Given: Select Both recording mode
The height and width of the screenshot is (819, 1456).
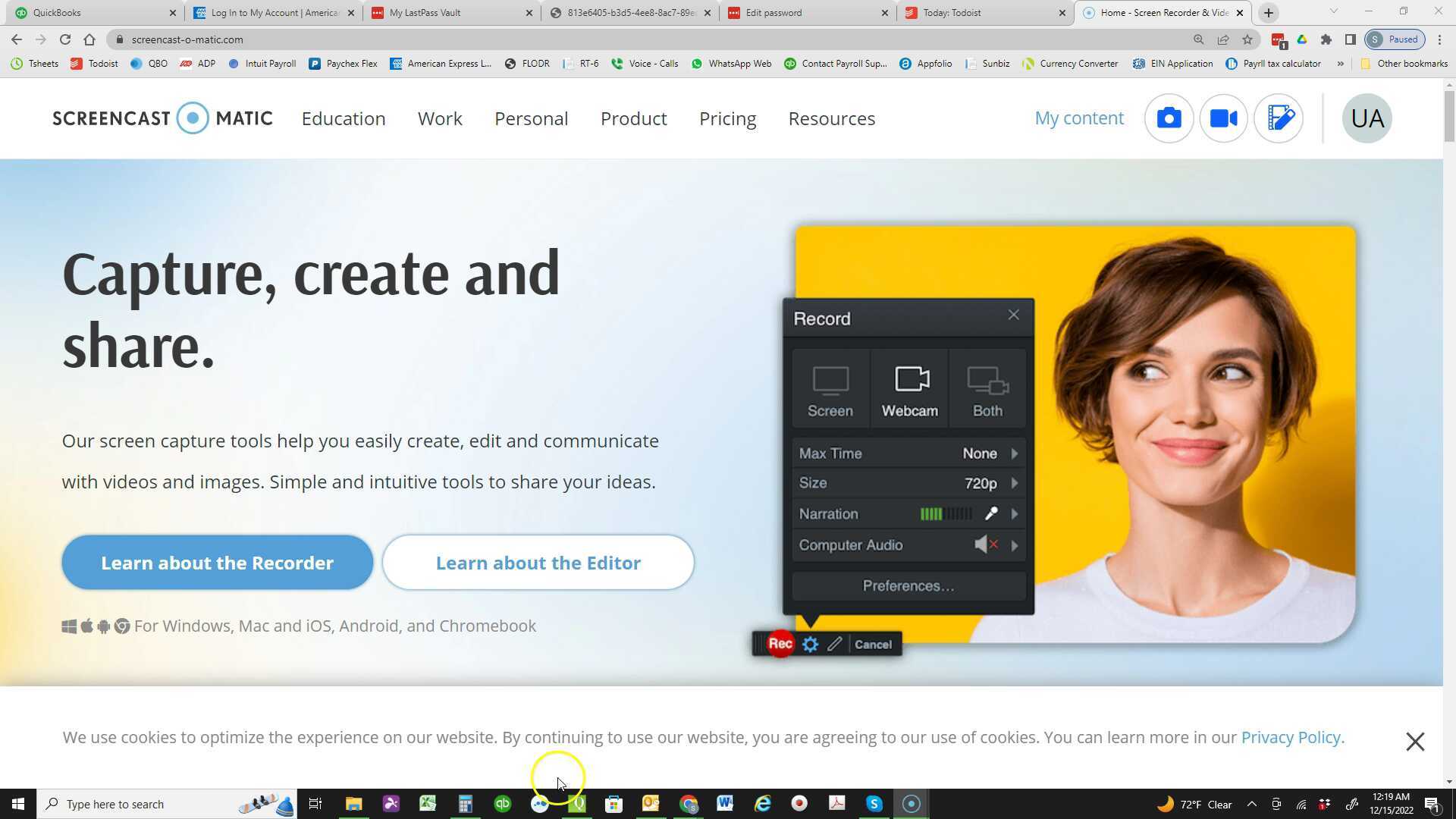Looking at the screenshot, I should tap(987, 388).
